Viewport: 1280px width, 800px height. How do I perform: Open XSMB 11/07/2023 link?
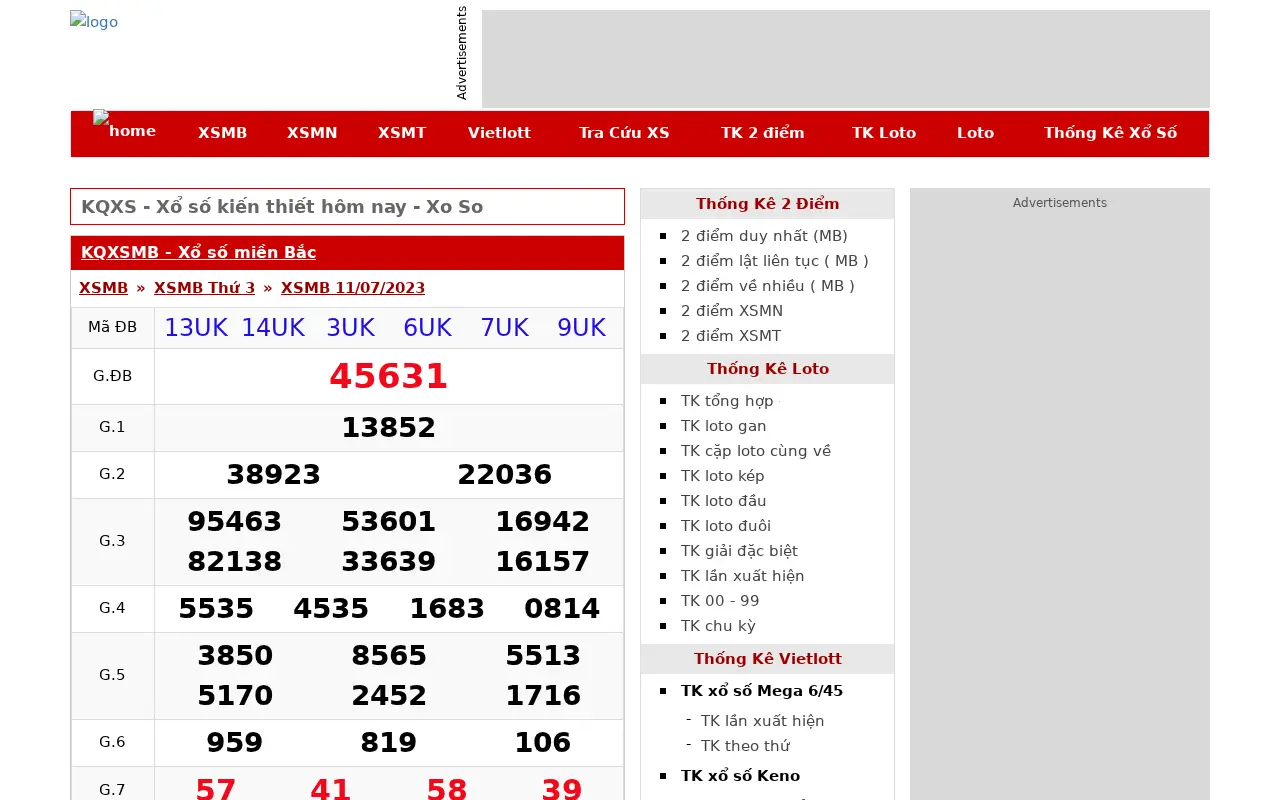[353, 288]
